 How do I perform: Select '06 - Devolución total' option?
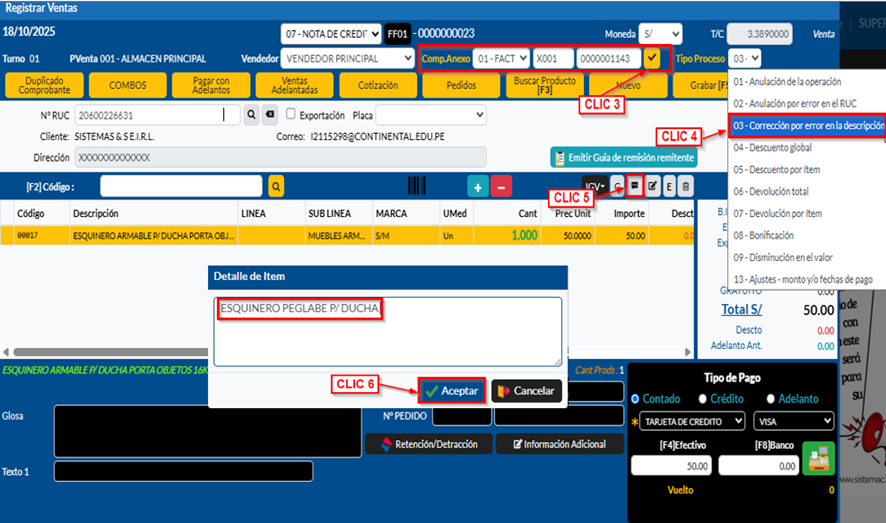771,191
